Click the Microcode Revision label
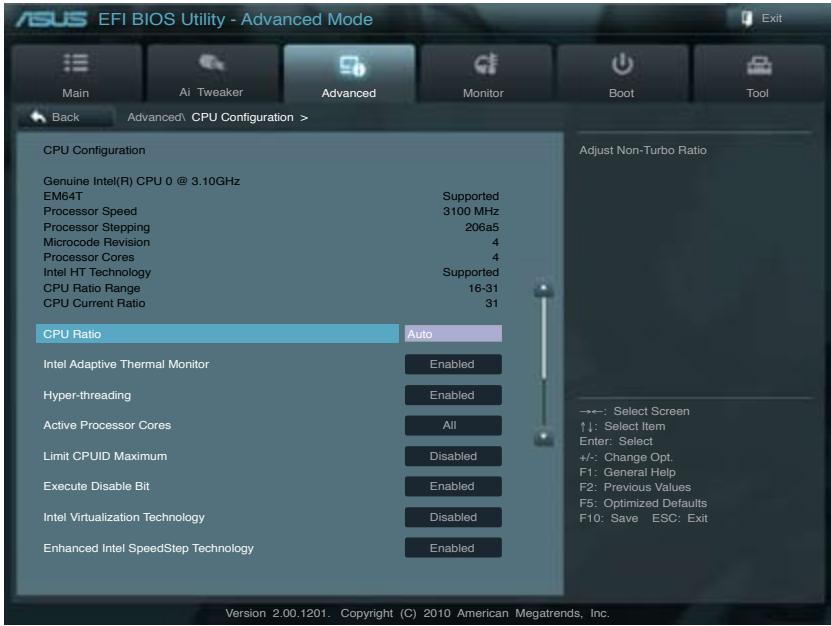The height and width of the screenshot is (626, 831). point(96,242)
